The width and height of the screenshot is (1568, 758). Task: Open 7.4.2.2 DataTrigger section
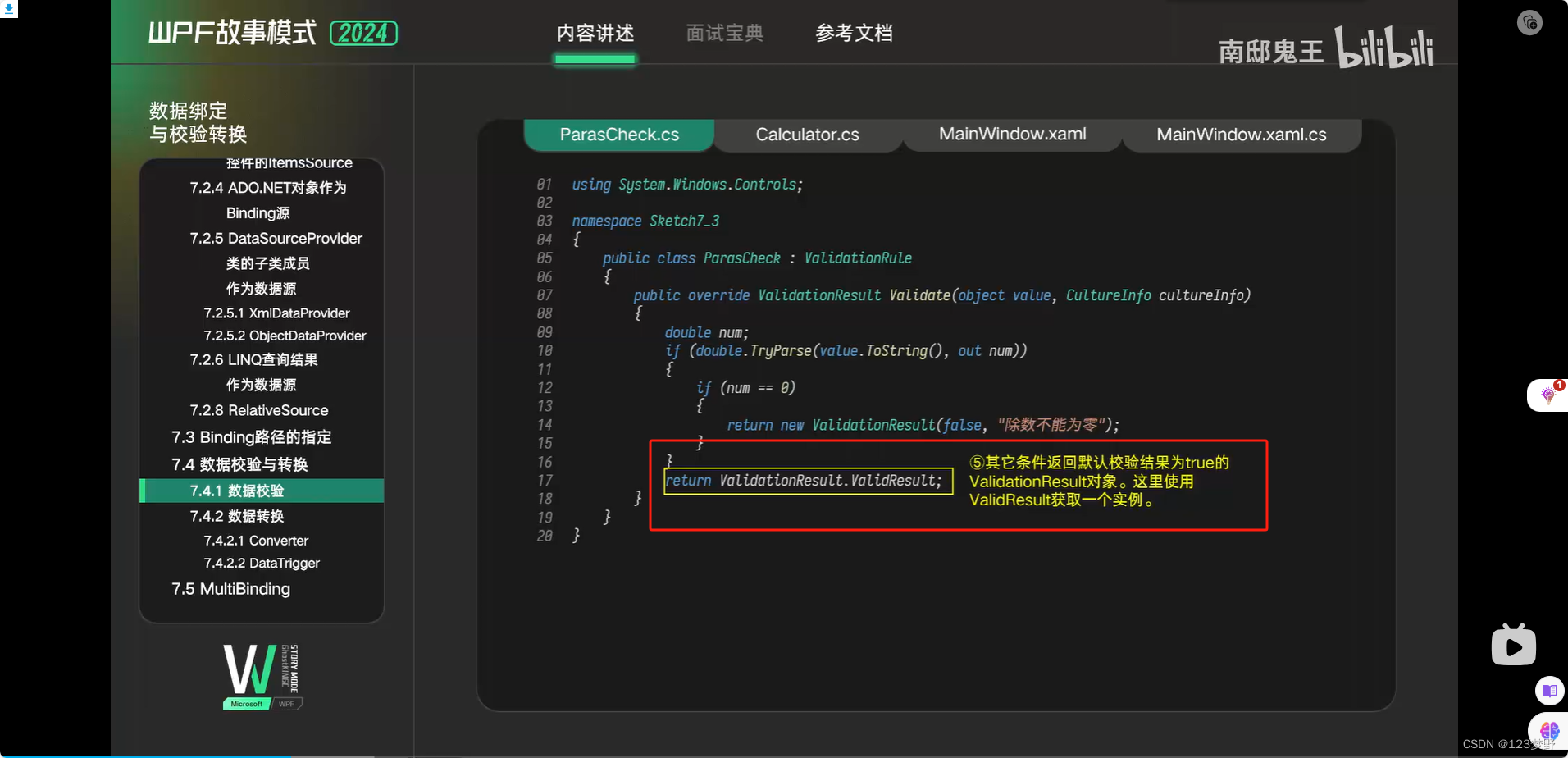tap(262, 563)
